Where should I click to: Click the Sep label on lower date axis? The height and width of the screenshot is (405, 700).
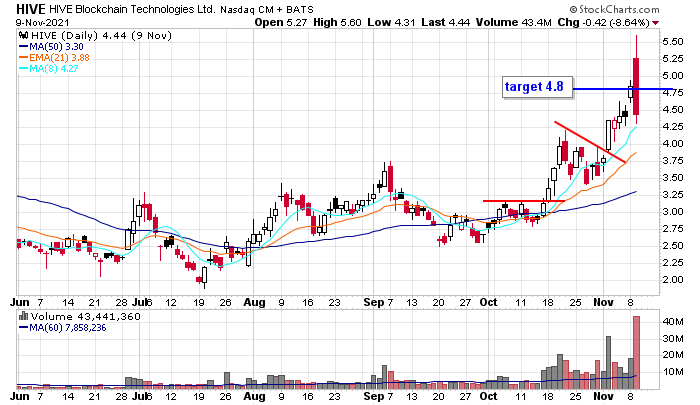coord(374,396)
